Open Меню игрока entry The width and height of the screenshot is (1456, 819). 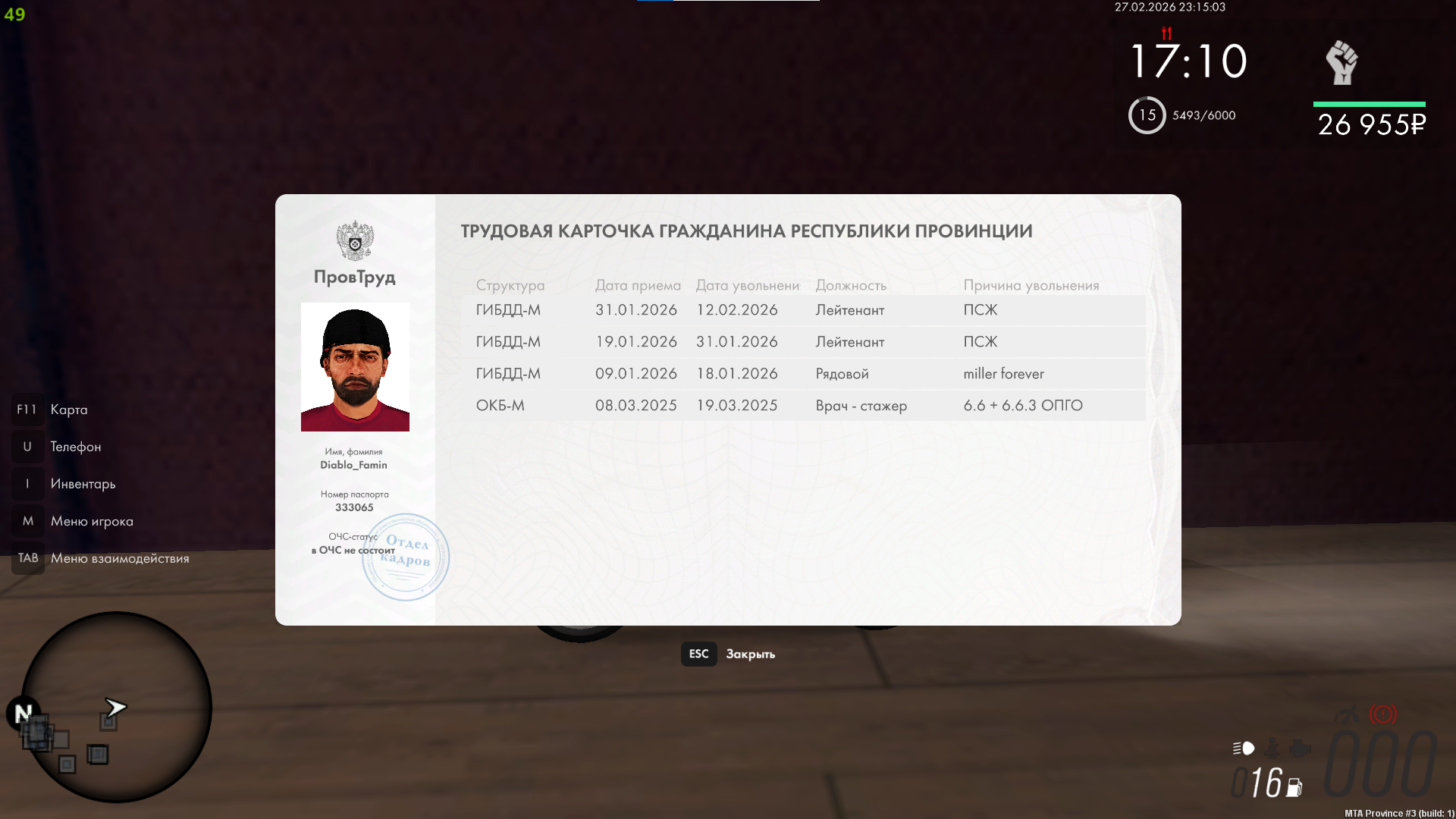click(x=92, y=521)
